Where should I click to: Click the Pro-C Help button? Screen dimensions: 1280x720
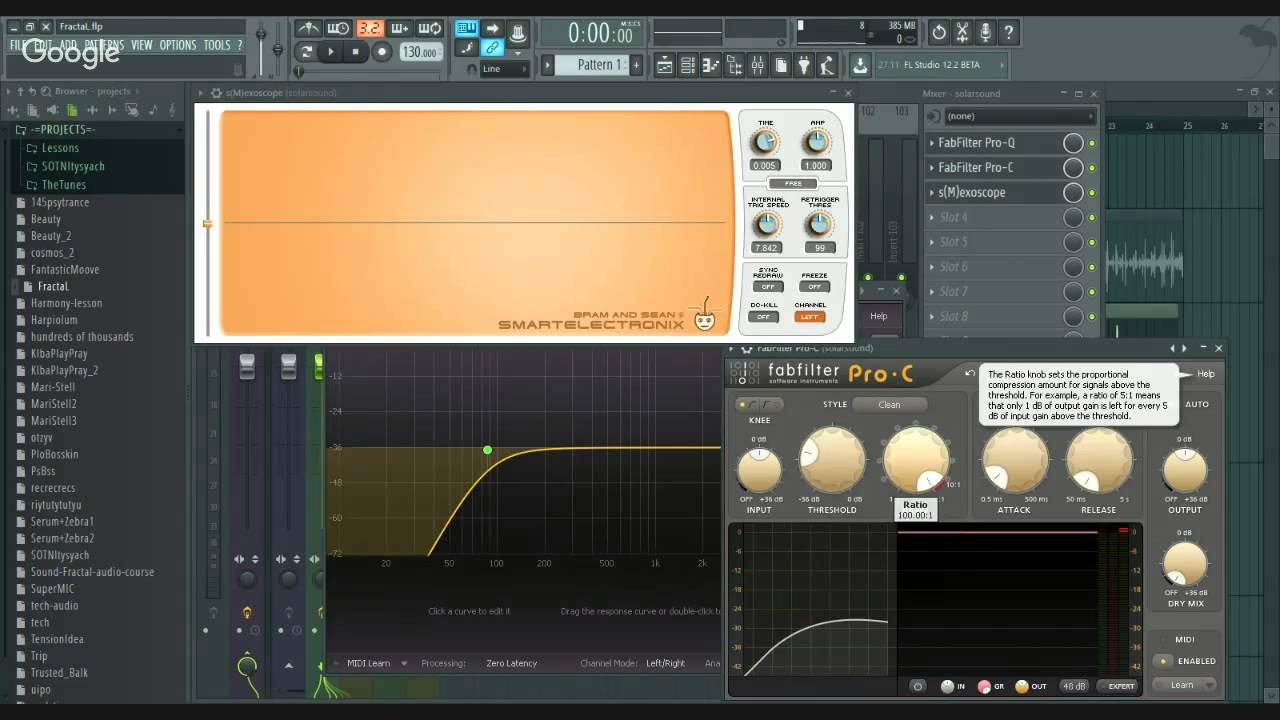click(x=1205, y=373)
